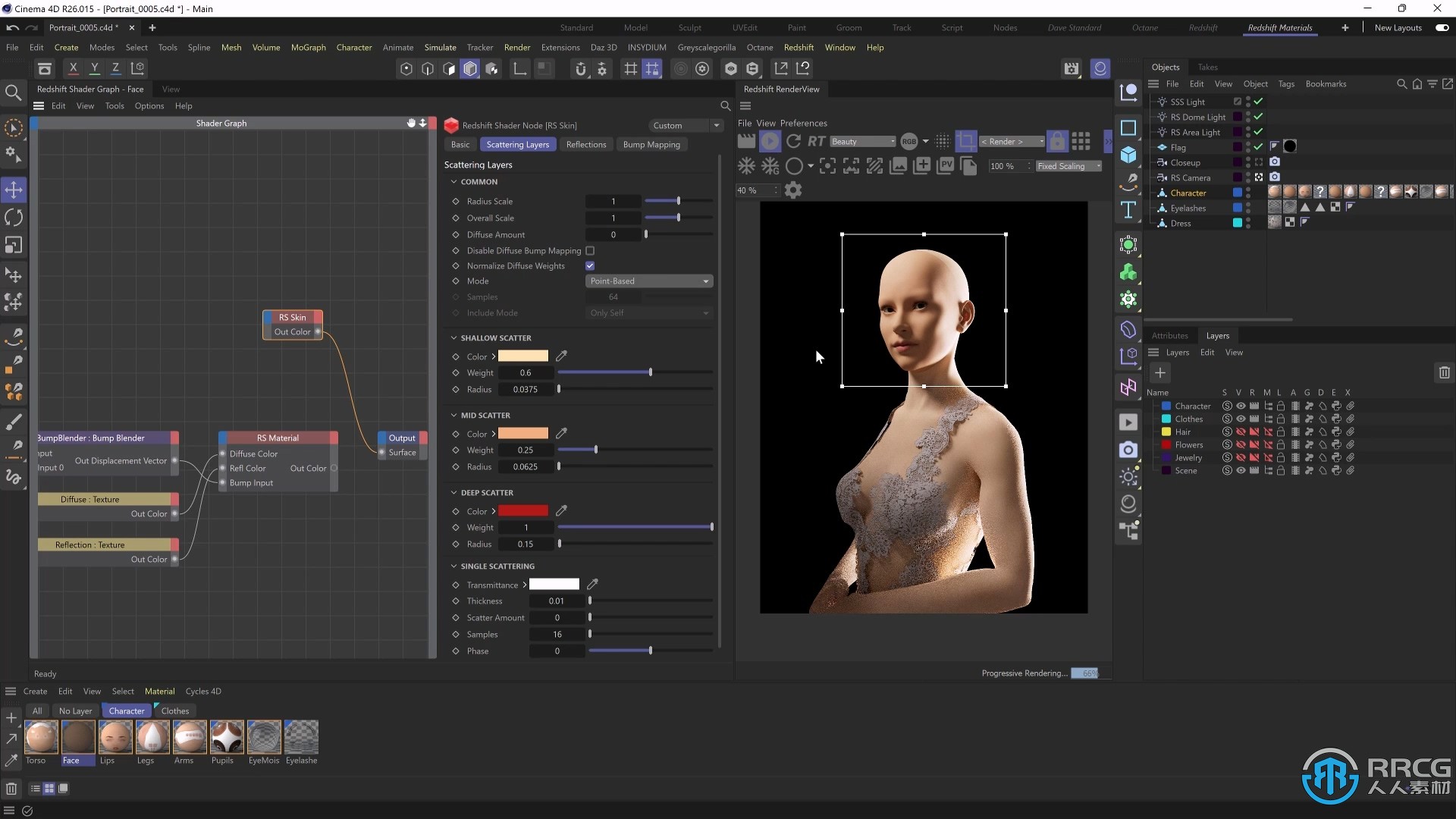Open the MoGraph menu
Viewport: 1456px width, 819px height.
(x=308, y=47)
